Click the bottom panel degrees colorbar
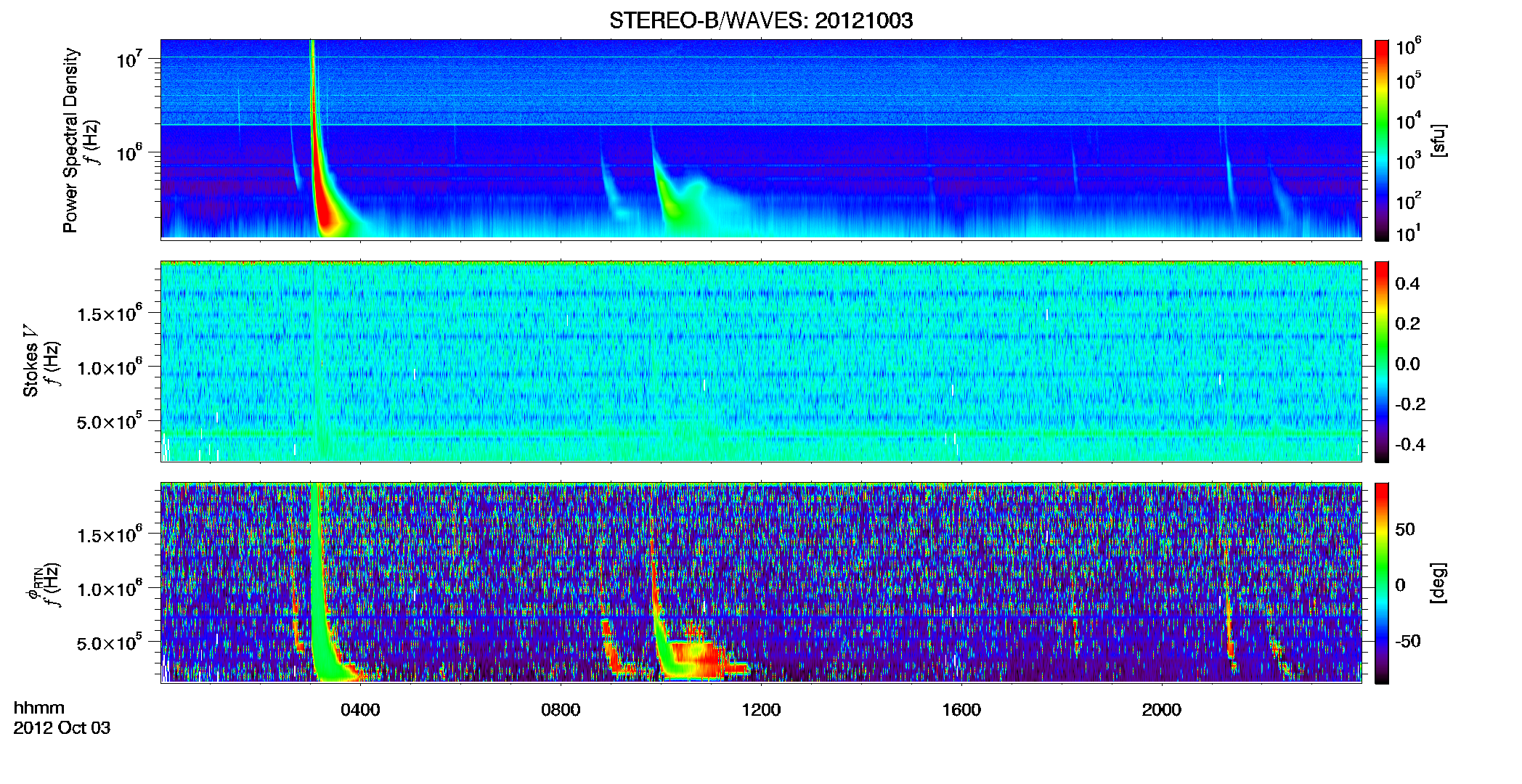 (1382, 583)
